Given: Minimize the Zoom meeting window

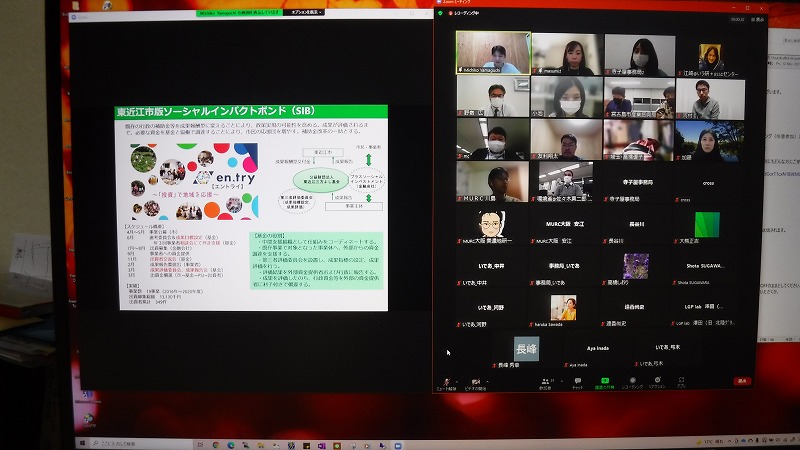Looking at the screenshot, I should 734,8.
